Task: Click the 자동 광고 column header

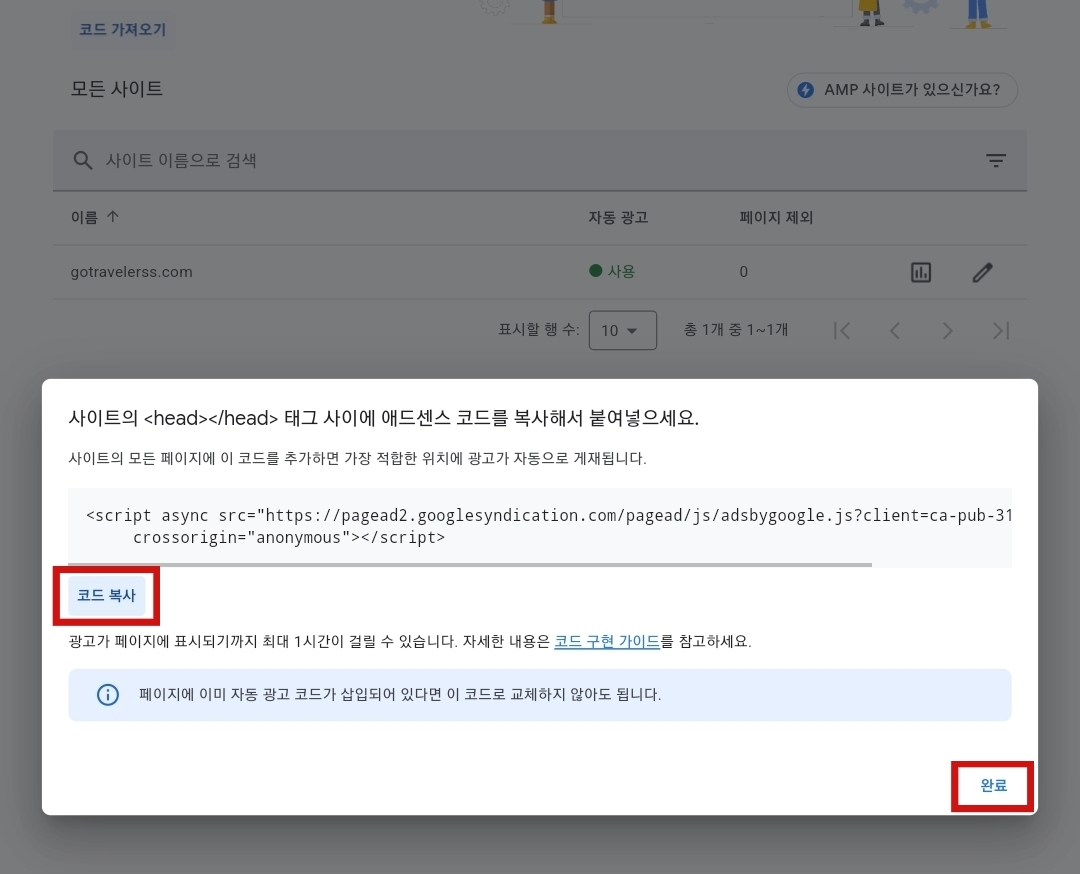Action: [x=618, y=218]
